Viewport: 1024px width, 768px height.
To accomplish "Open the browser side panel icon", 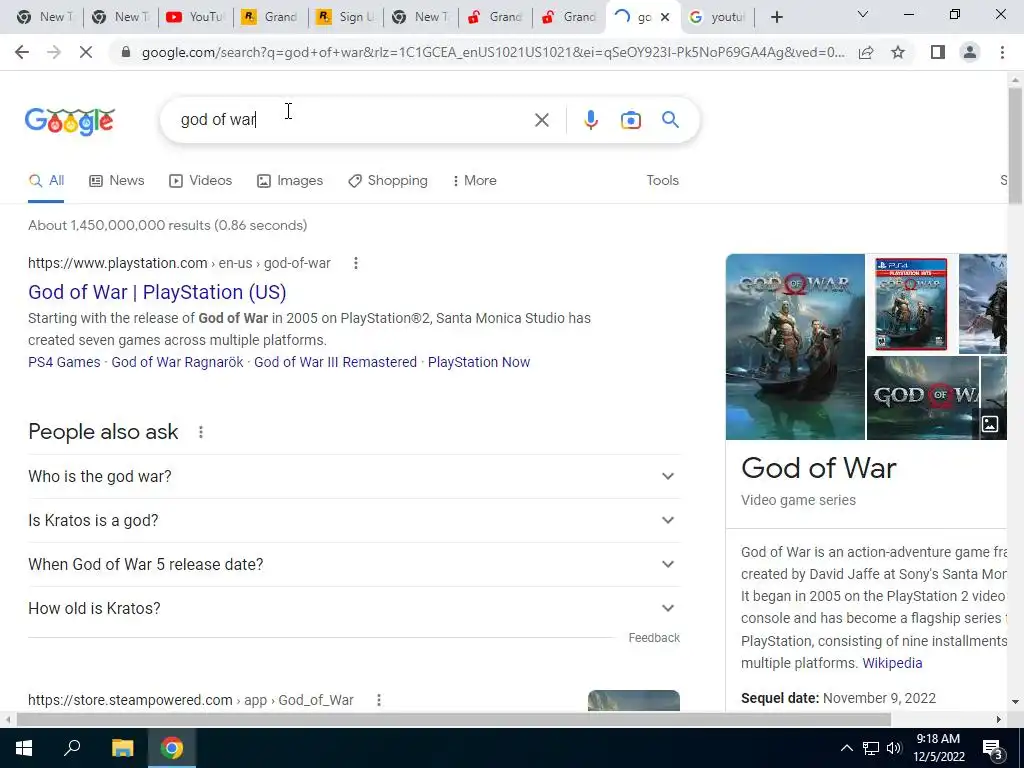I will pyautogui.click(x=938, y=52).
